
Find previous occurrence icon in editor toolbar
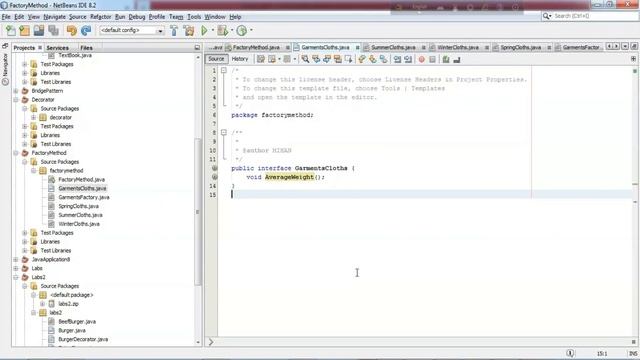click(x=316, y=60)
